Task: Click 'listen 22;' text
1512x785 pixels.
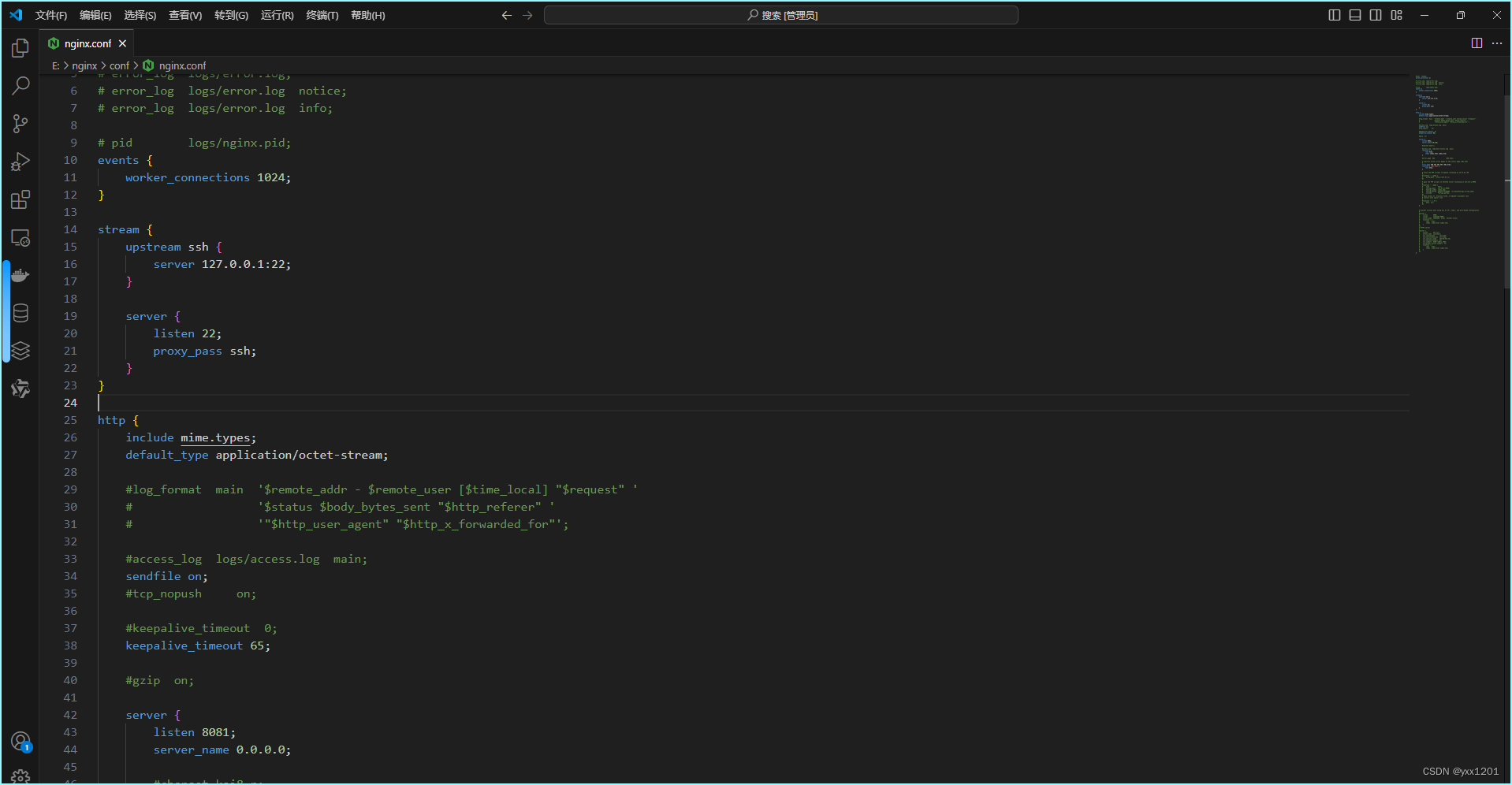Action: pos(188,333)
